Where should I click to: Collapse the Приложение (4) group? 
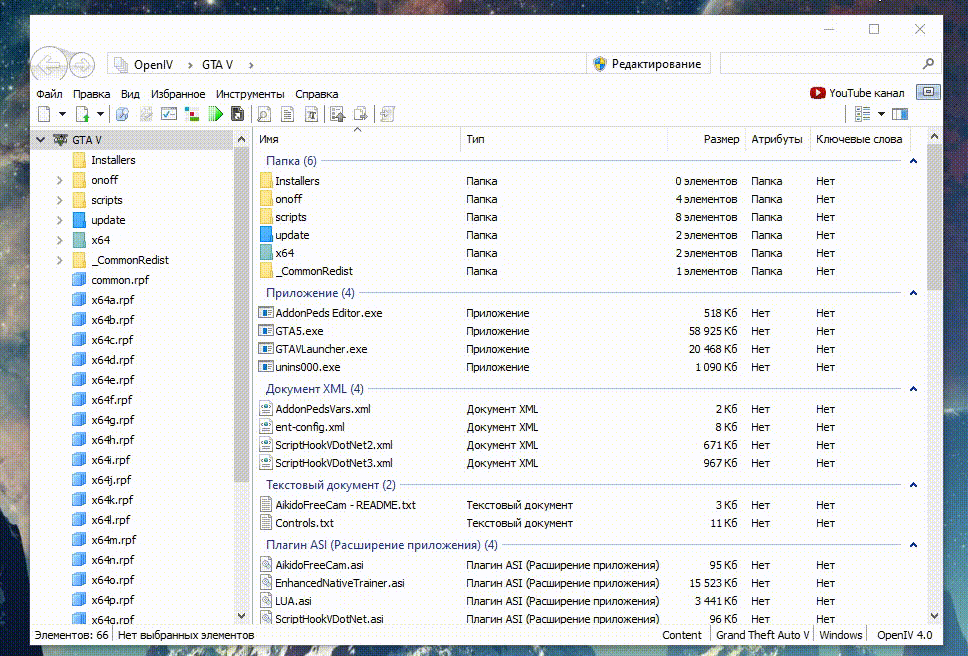pyautogui.click(x=911, y=294)
